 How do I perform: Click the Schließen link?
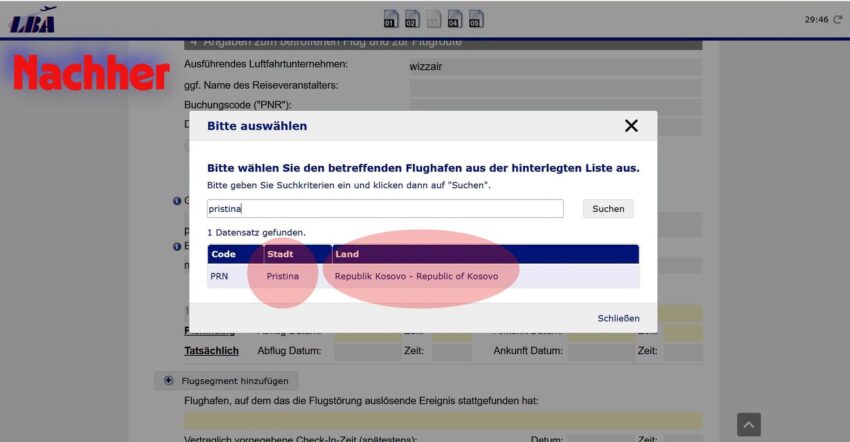tap(619, 318)
